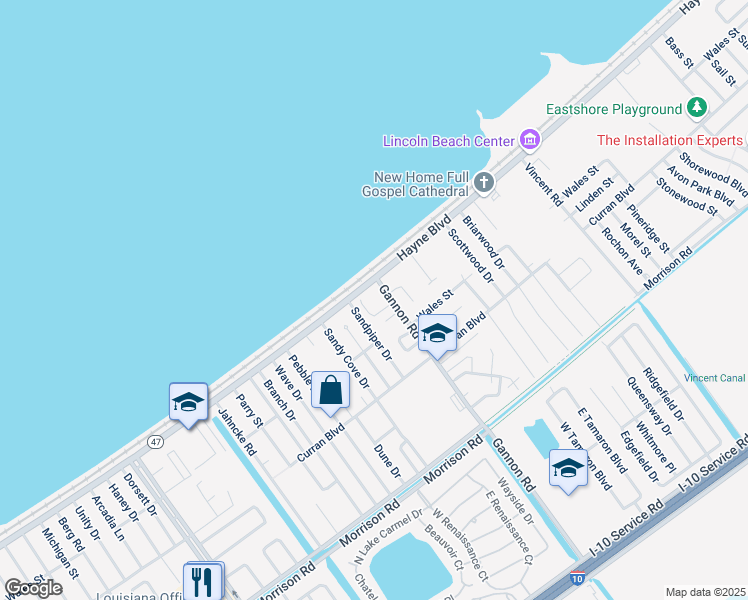Click the Vincent Rd label
Screen dimensions: 748x600
[x=544, y=184]
